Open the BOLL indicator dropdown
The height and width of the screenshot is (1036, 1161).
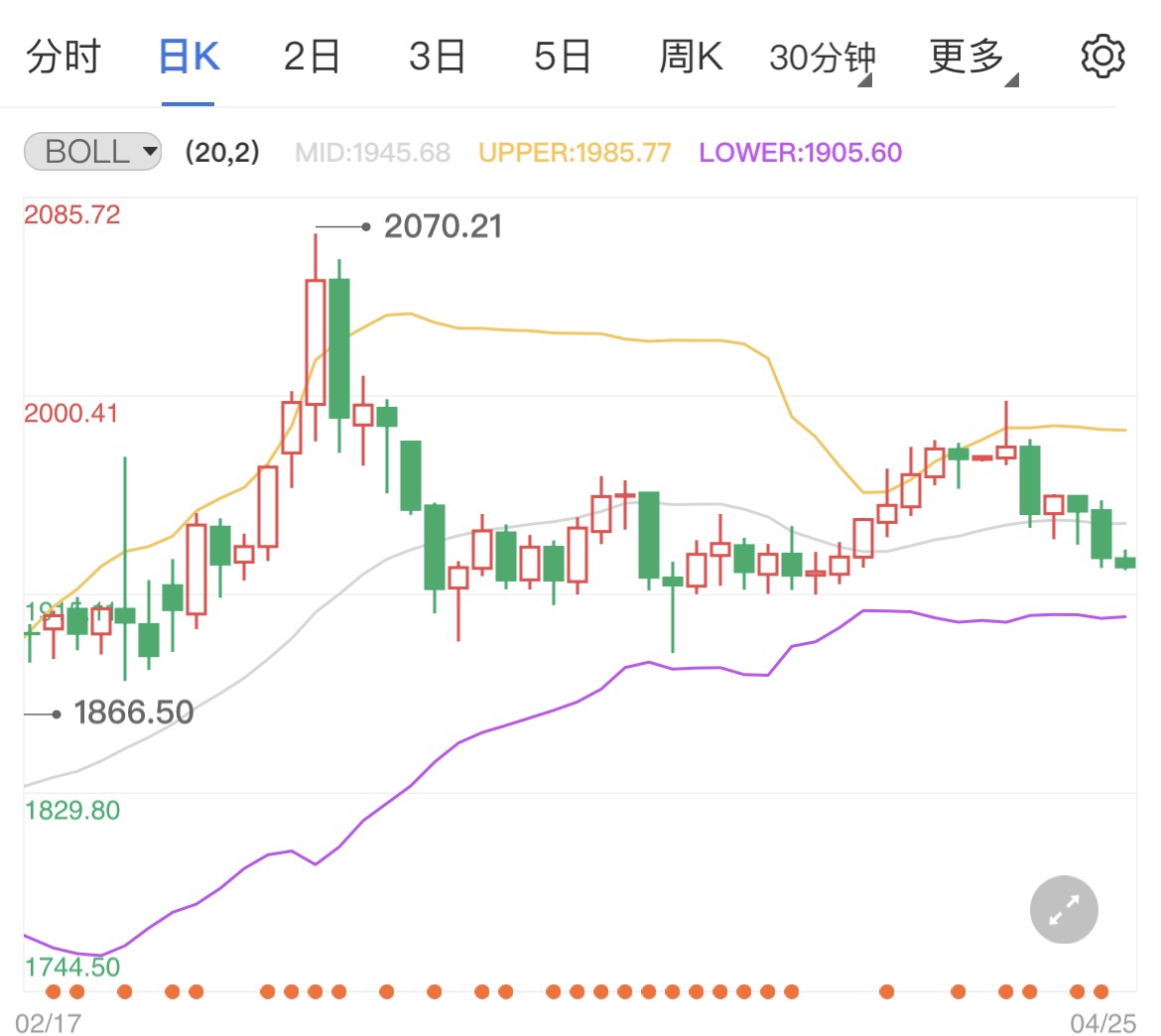[x=151, y=151]
